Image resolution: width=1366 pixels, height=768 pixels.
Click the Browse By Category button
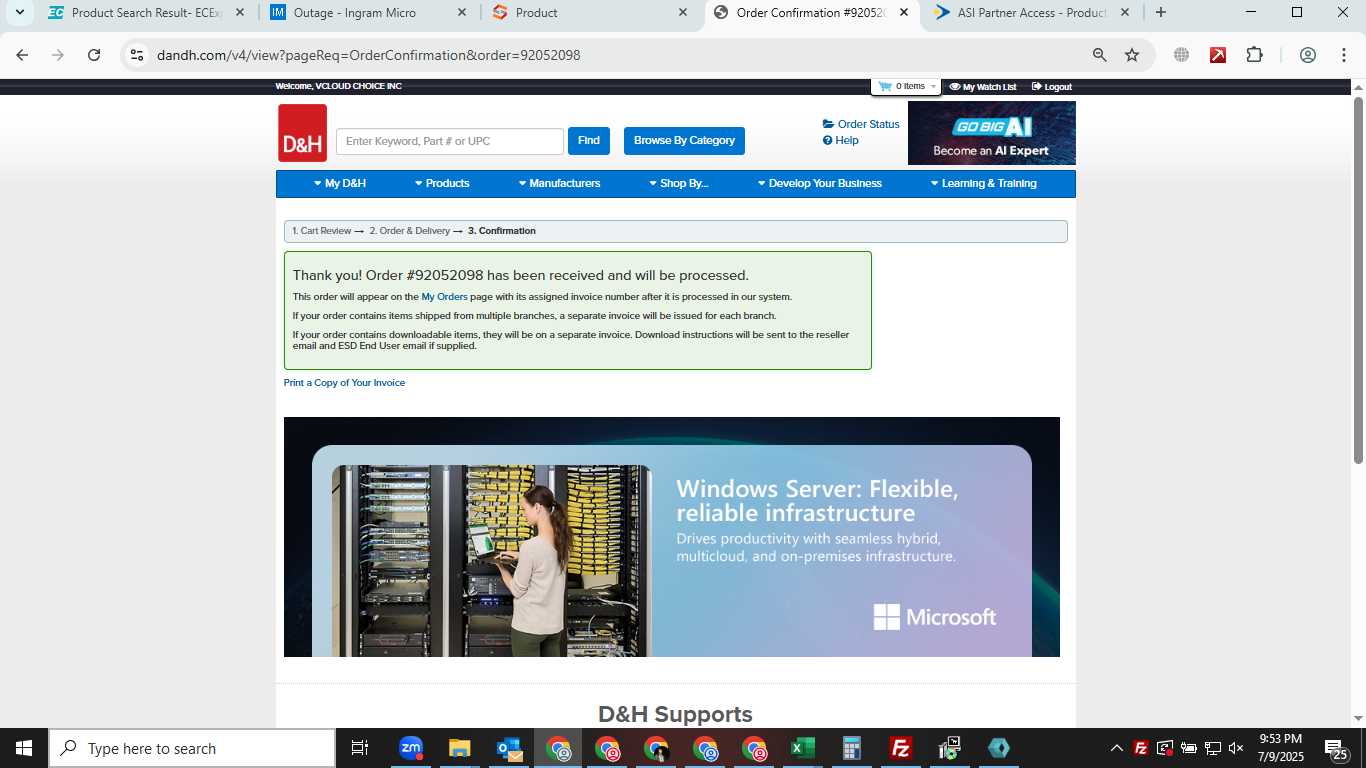point(684,141)
